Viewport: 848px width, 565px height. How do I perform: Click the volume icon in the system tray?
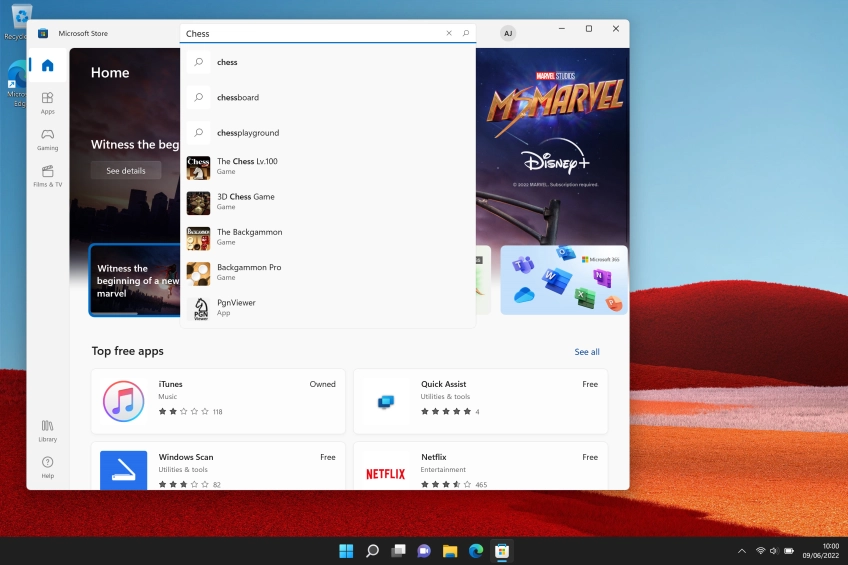pyautogui.click(x=774, y=551)
